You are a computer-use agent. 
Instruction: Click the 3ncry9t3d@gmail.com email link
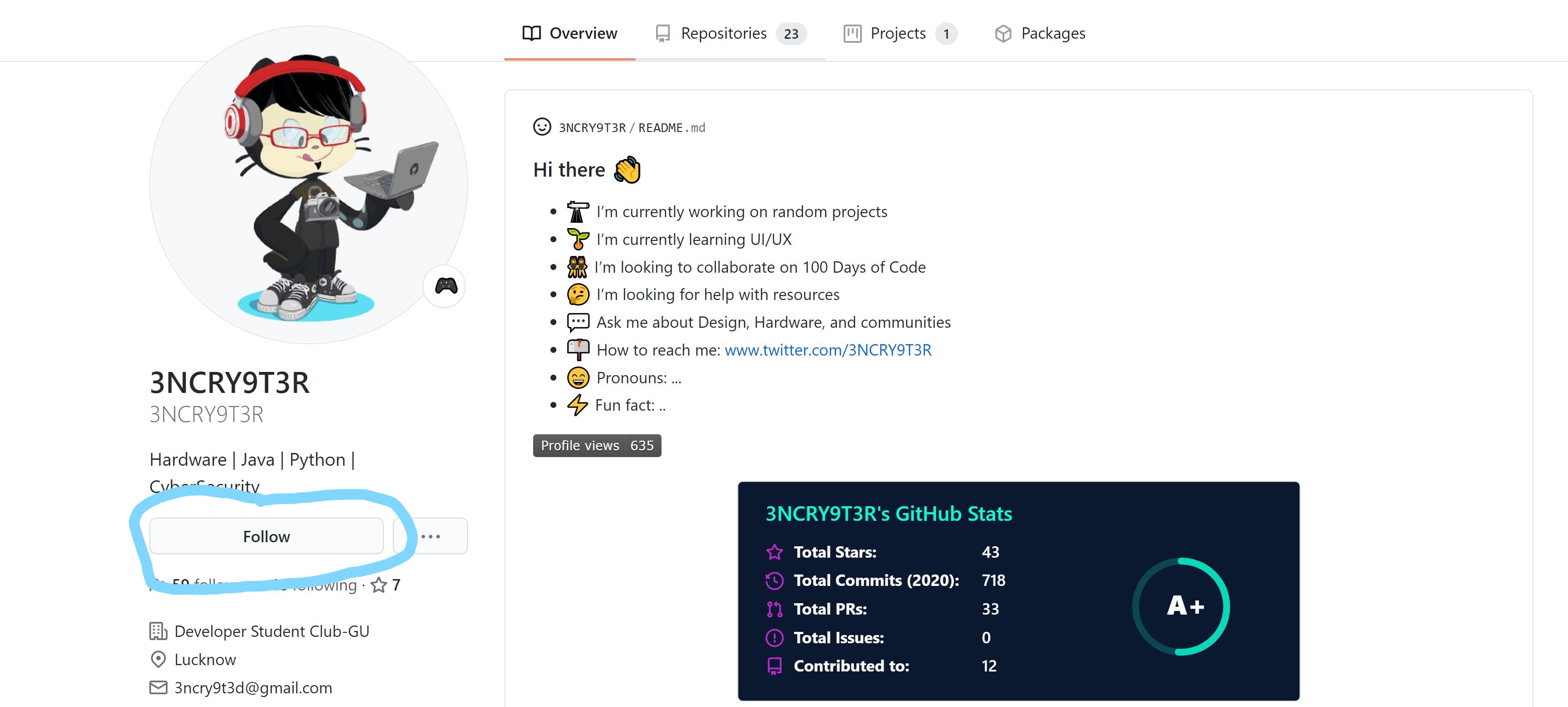click(x=253, y=687)
